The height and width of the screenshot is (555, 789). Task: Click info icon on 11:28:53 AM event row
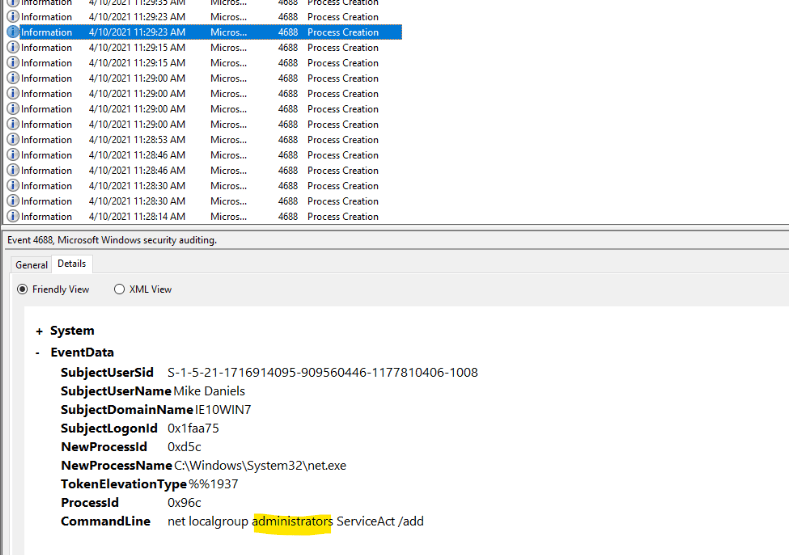13,140
